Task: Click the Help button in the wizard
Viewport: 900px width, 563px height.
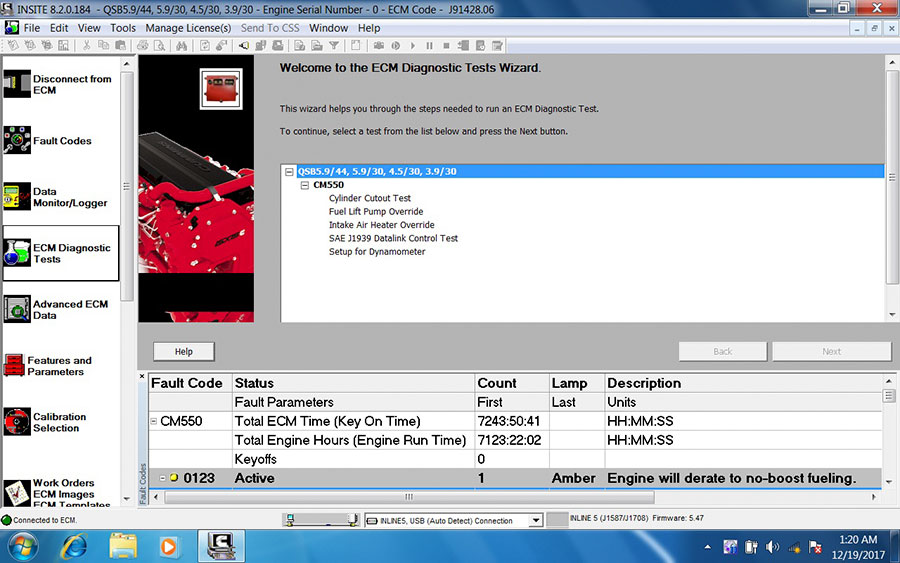Action: pos(184,351)
